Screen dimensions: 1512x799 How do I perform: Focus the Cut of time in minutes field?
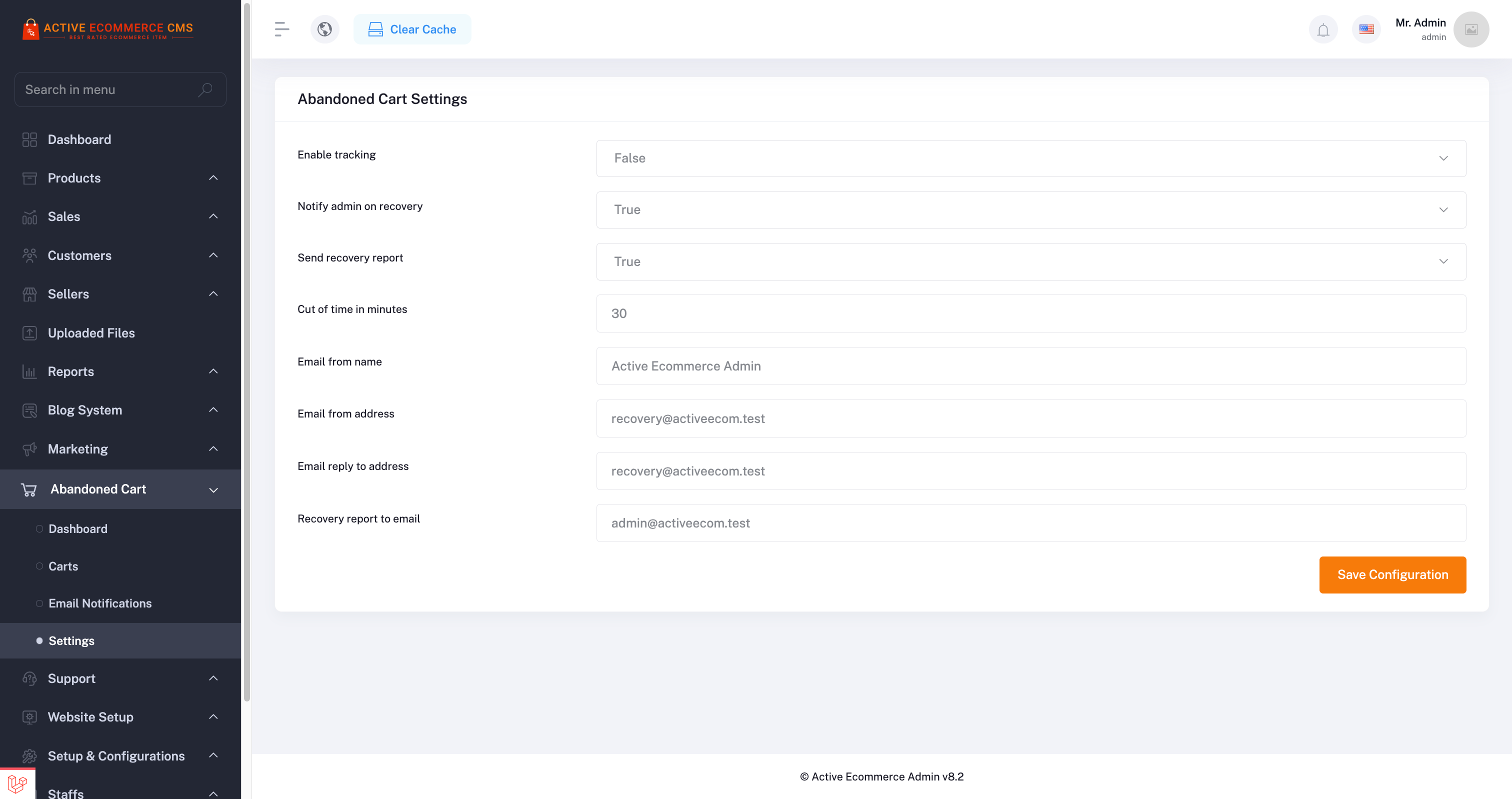click(x=1030, y=313)
